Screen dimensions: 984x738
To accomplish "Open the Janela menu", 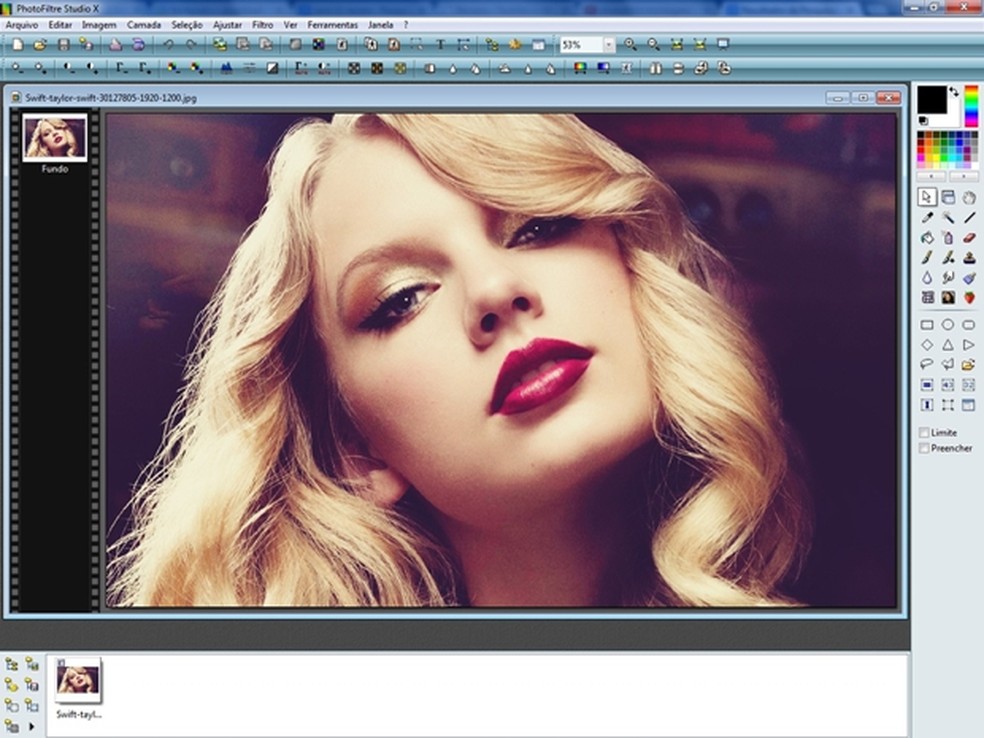I will [x=380, y=25].
